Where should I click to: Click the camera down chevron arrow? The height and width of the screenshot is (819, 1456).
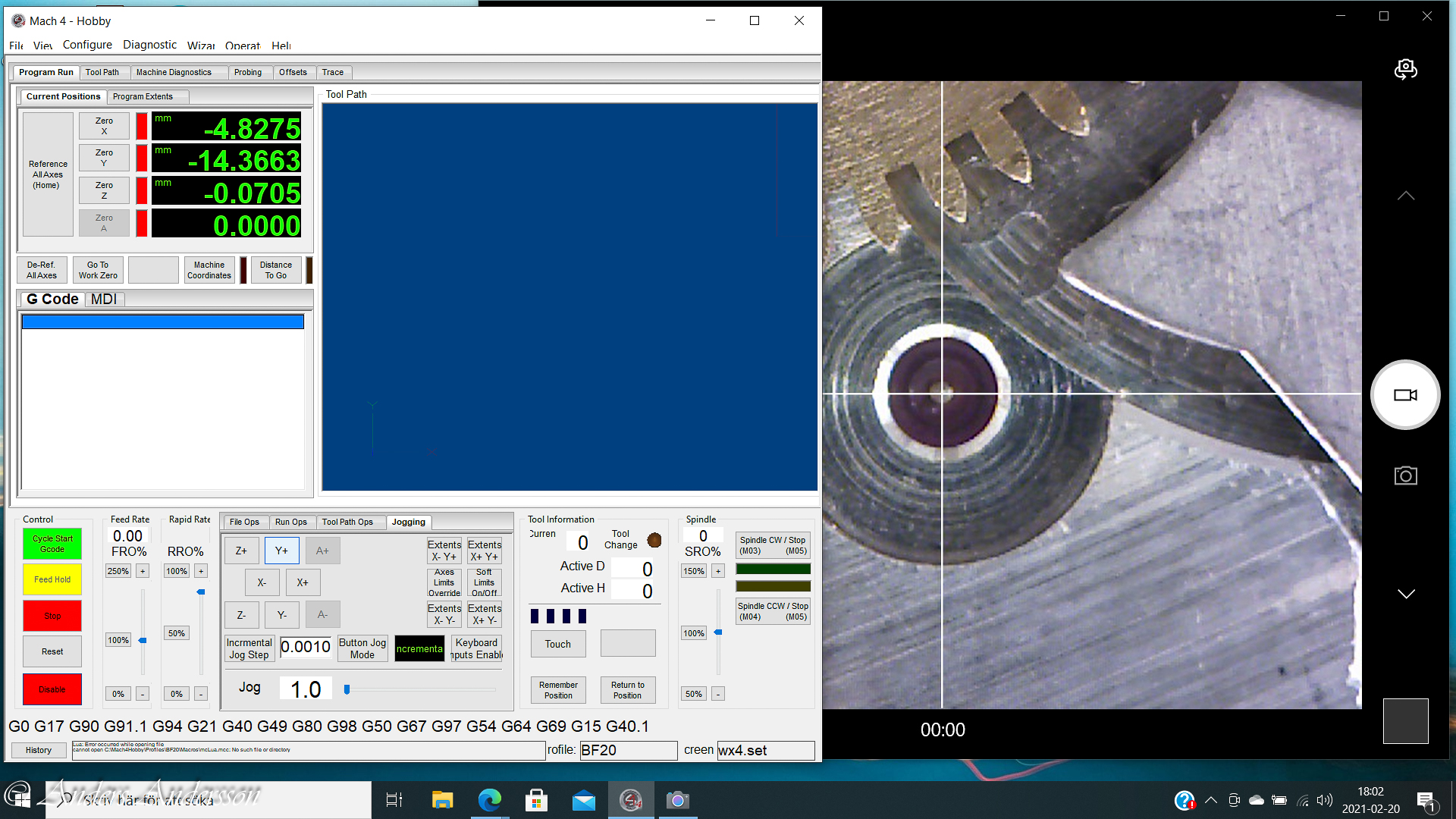tap(1405, 594)
